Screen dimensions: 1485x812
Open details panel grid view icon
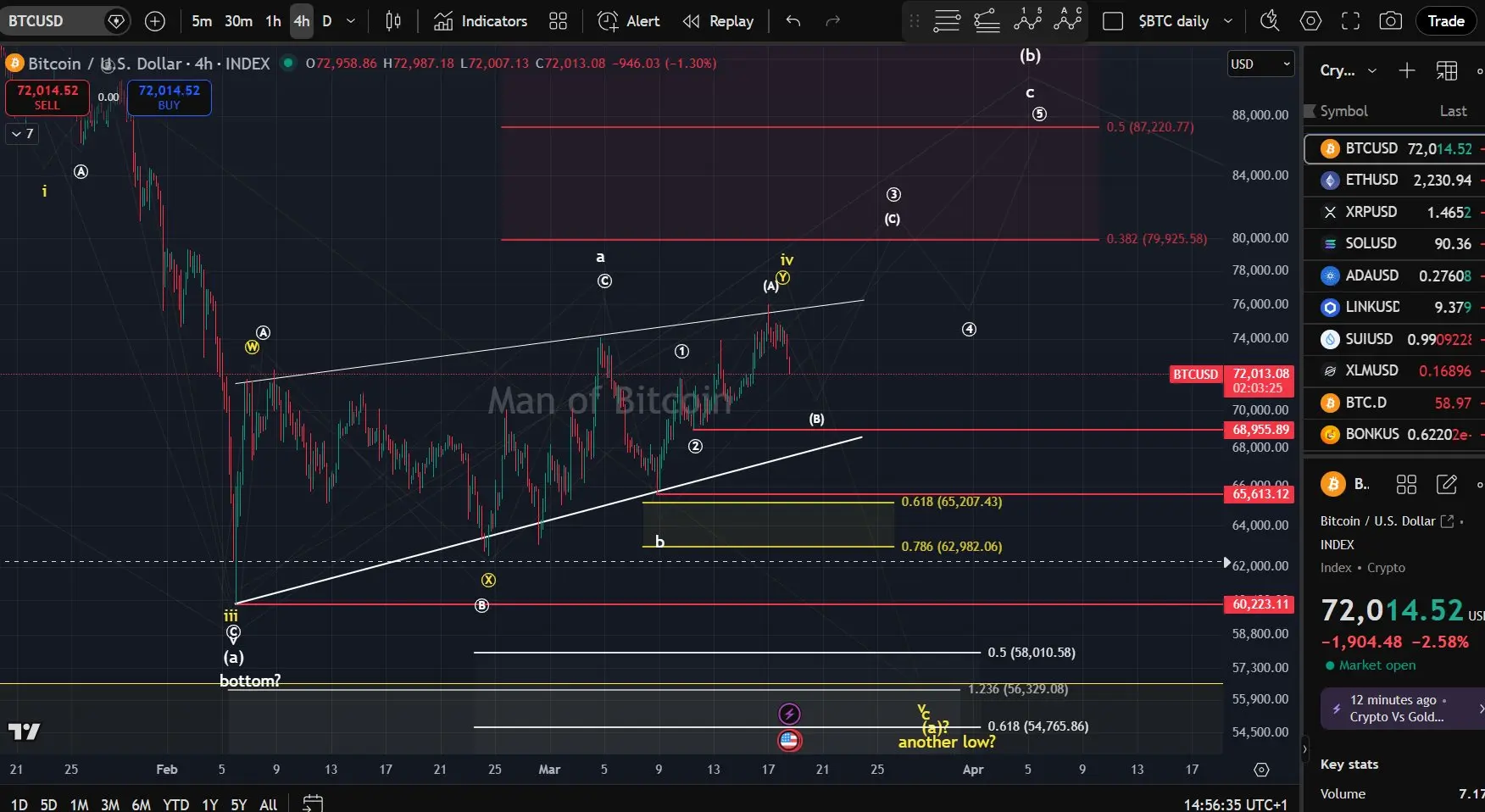(x=1406, y=484)
